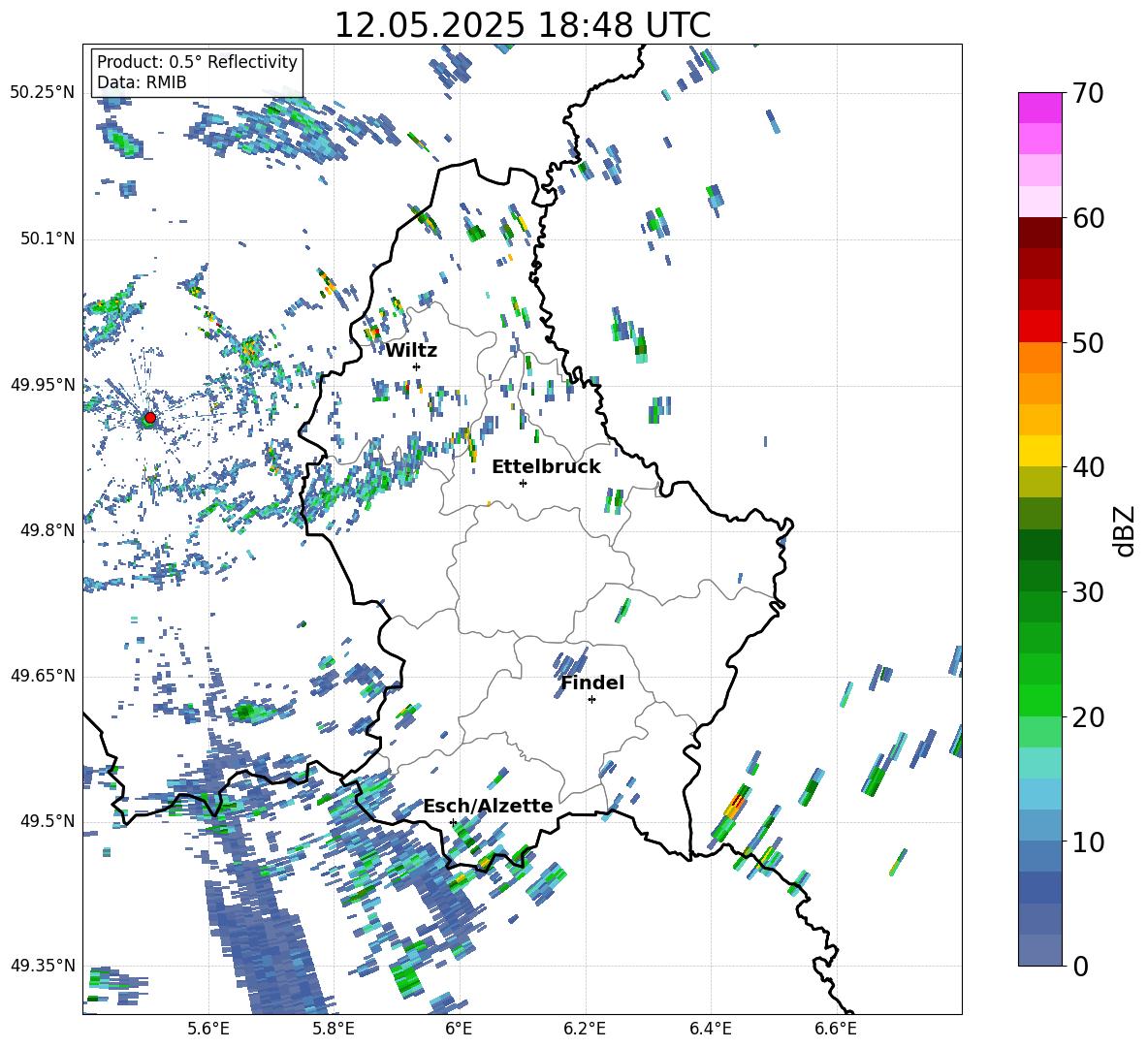1148x1048 pixels.
Task: Click the 50 value on the colorbar
Action: [x=1088, y=343]
